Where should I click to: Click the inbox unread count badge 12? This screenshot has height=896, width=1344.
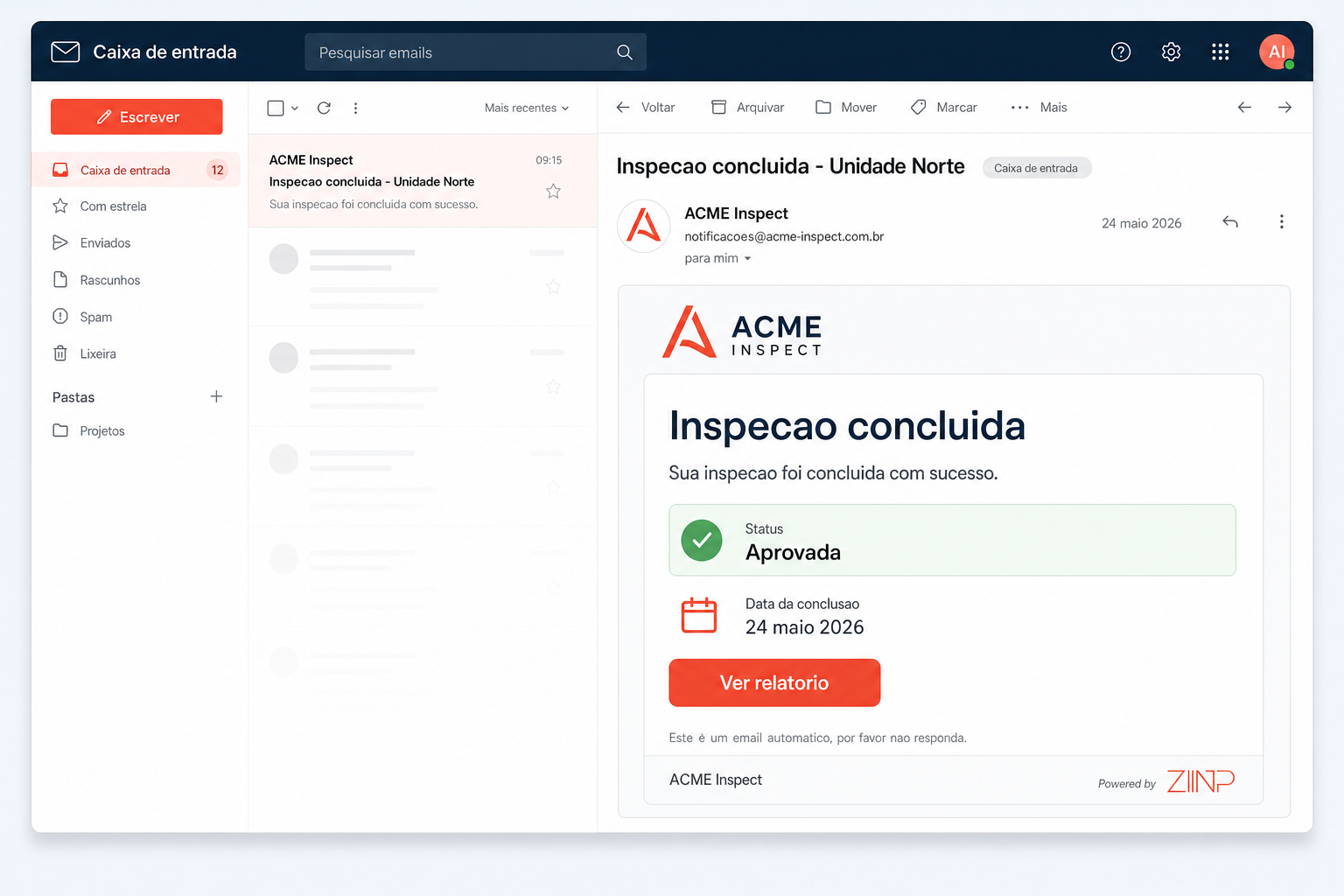coord(217,170)
